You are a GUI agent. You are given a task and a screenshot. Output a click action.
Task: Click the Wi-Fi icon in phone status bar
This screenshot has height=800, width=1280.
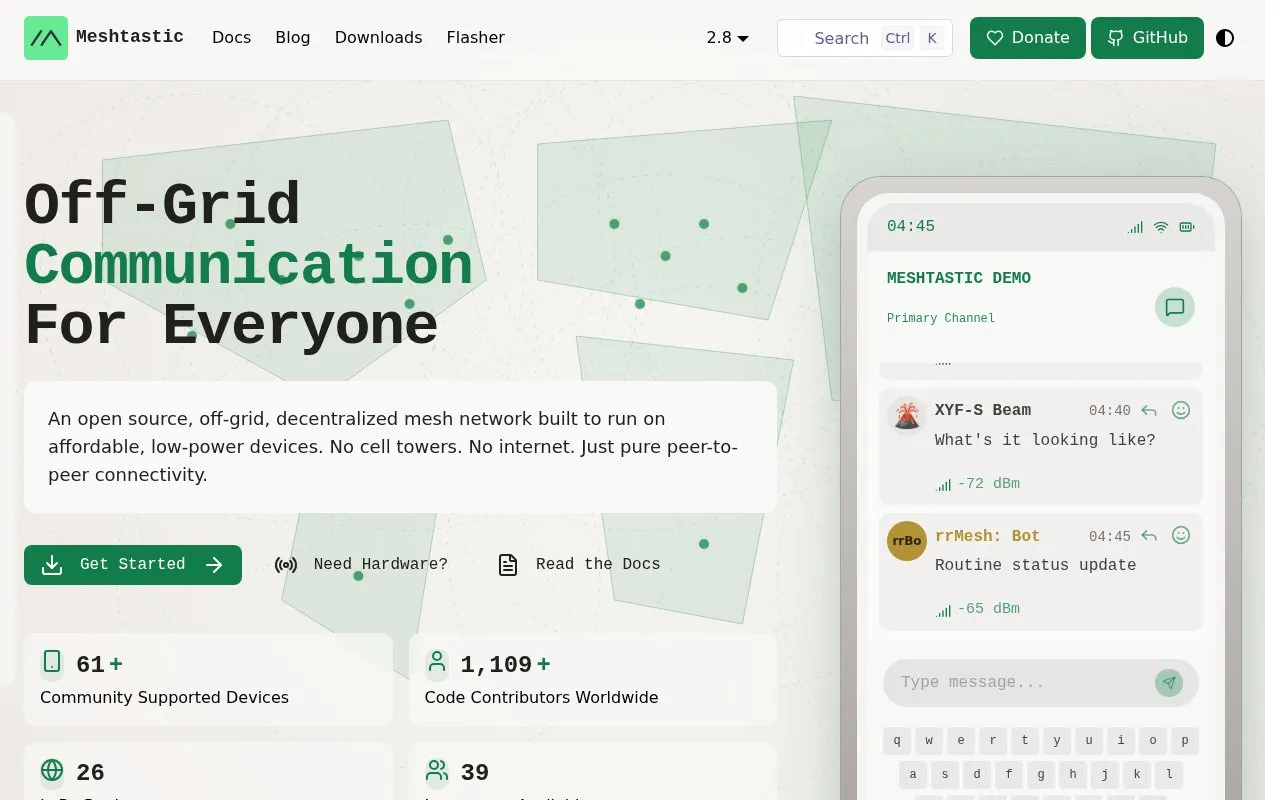(x=1161, y=227)
